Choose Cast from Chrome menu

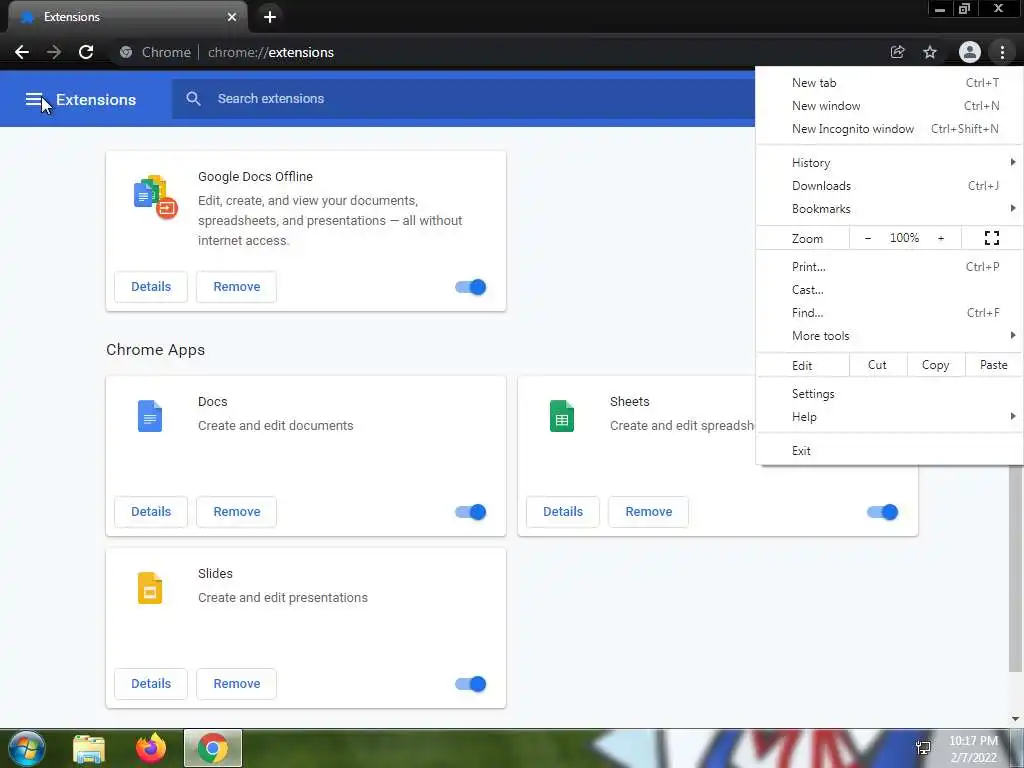click(x=889, y=290)
